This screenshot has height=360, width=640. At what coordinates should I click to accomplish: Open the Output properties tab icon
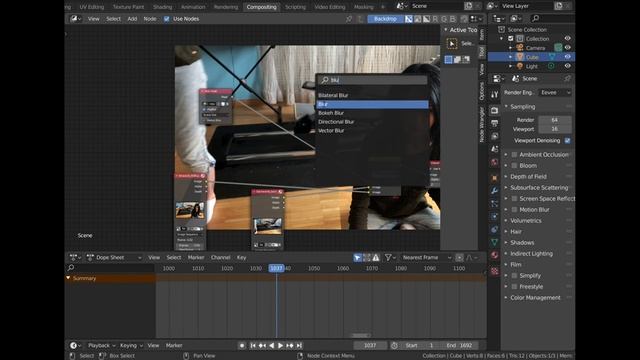point(495,123)
